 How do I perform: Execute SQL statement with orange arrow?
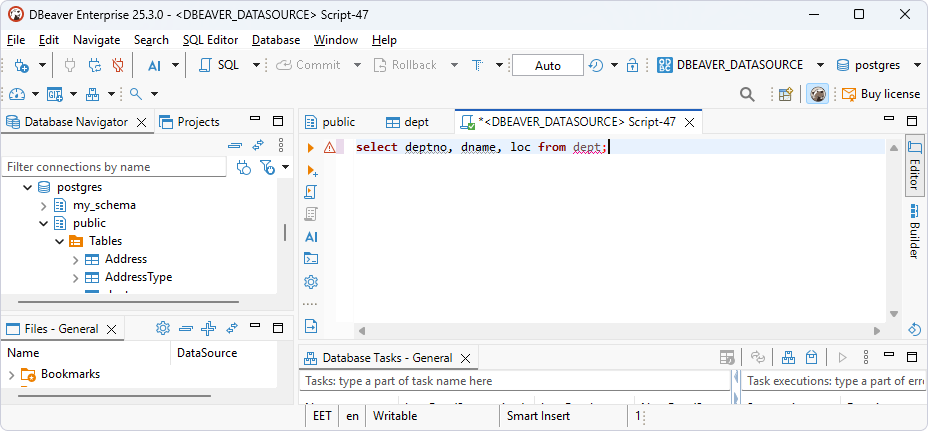click(311, 147)
